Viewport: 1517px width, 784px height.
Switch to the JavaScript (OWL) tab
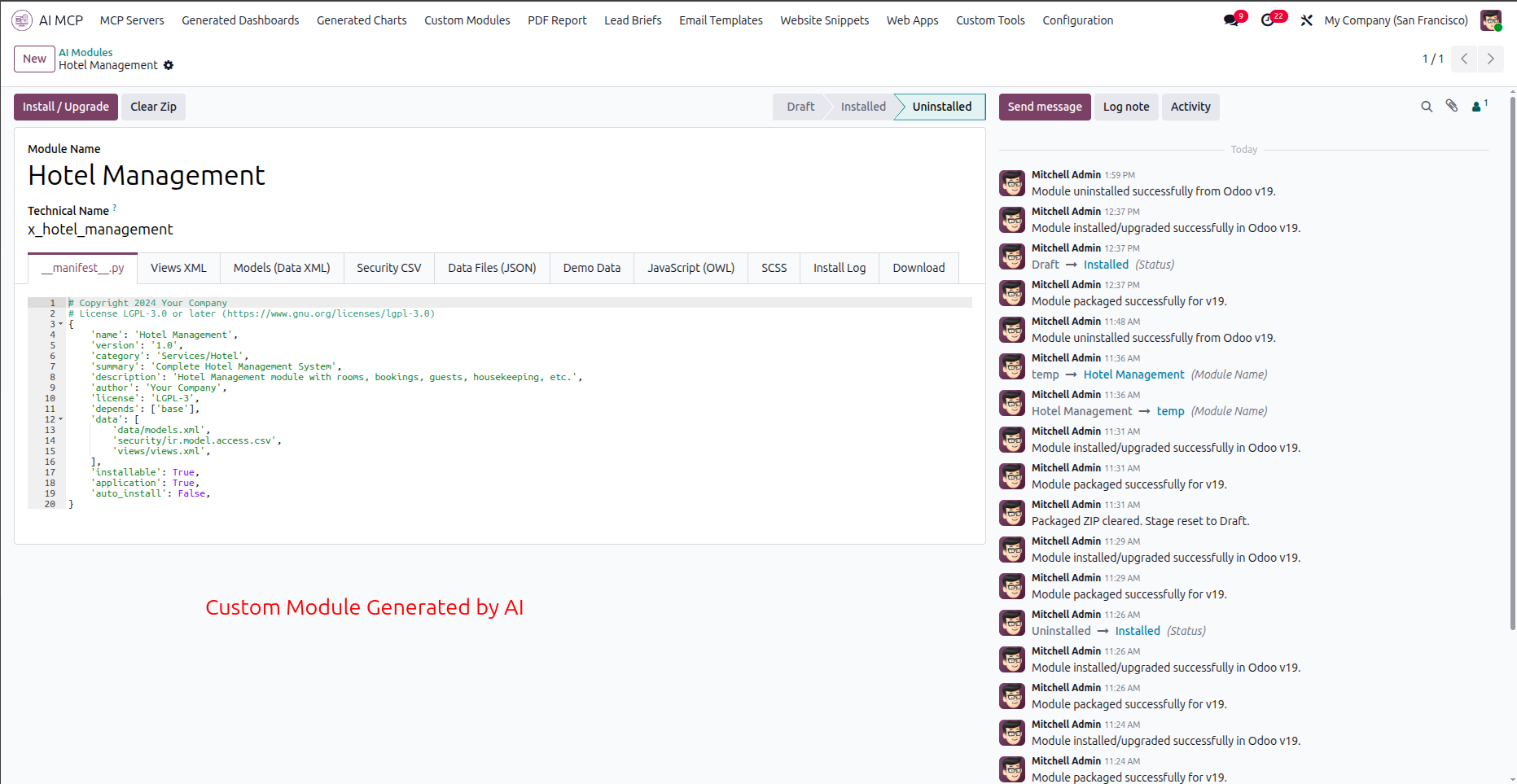(x=691, y=268)
